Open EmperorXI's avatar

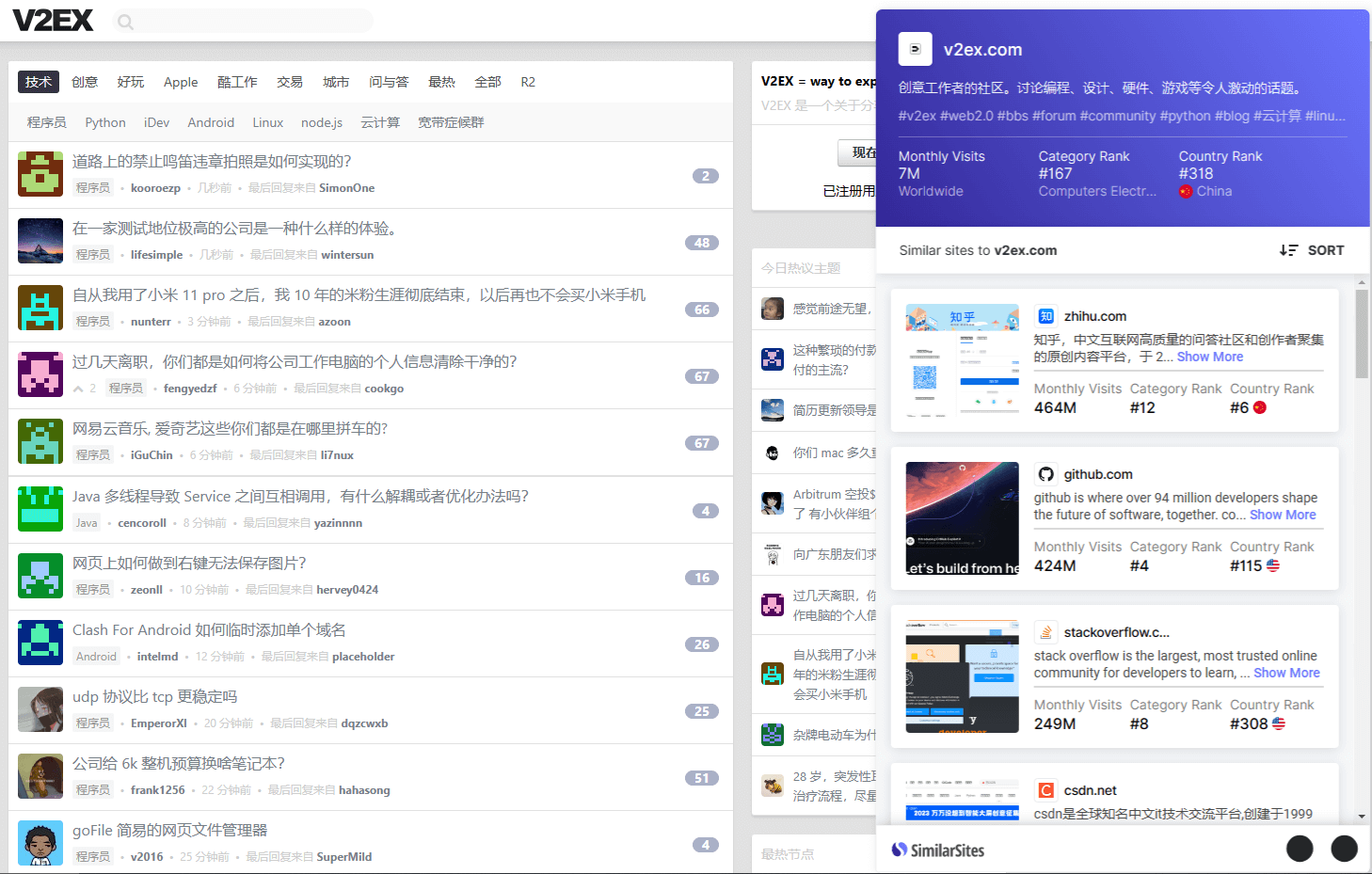click(40, 709)
